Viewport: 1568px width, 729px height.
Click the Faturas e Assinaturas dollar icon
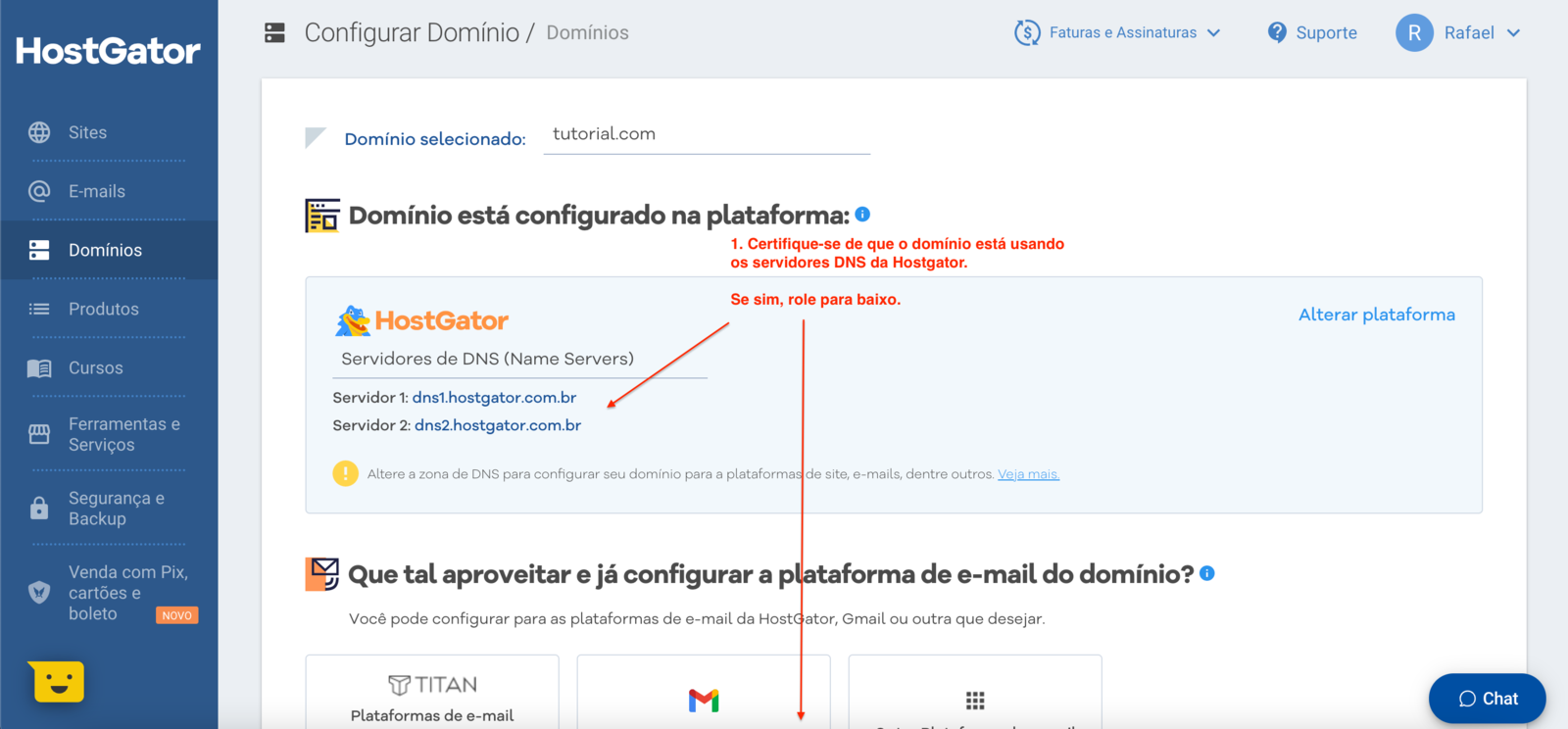(1027, 32)
